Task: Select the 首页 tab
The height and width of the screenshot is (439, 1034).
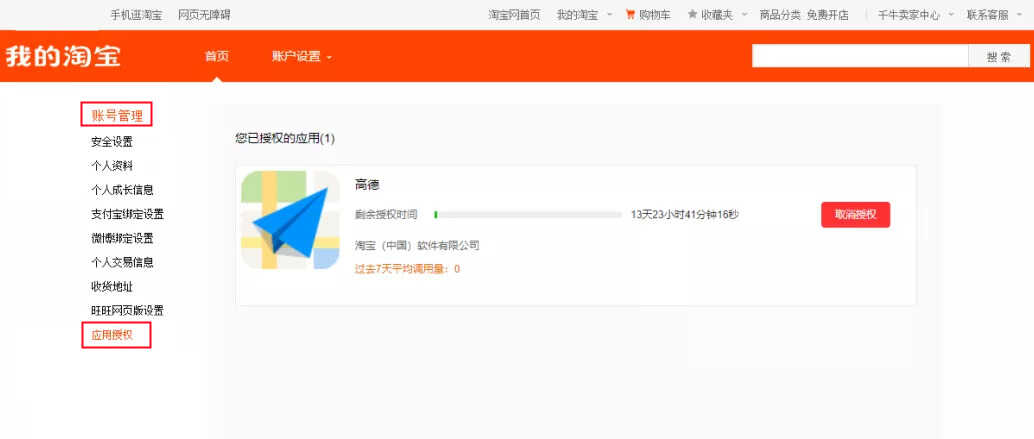Action: pyautogui.click(x=217, y=57)
